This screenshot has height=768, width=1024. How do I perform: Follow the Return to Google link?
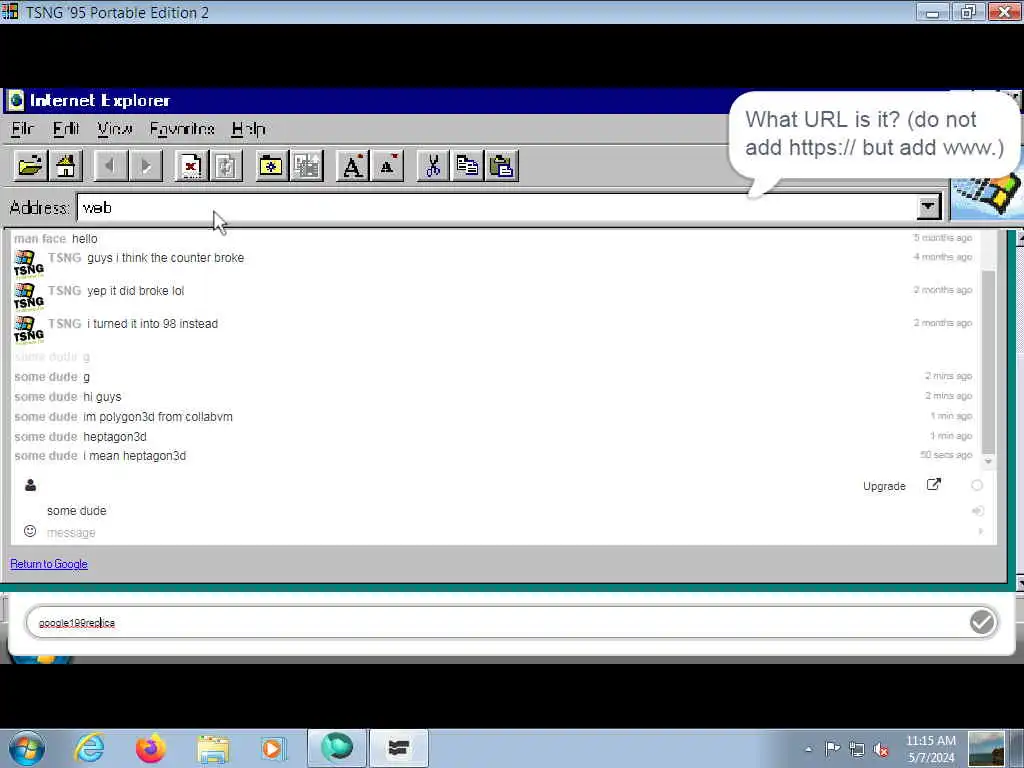click(49, 564)
